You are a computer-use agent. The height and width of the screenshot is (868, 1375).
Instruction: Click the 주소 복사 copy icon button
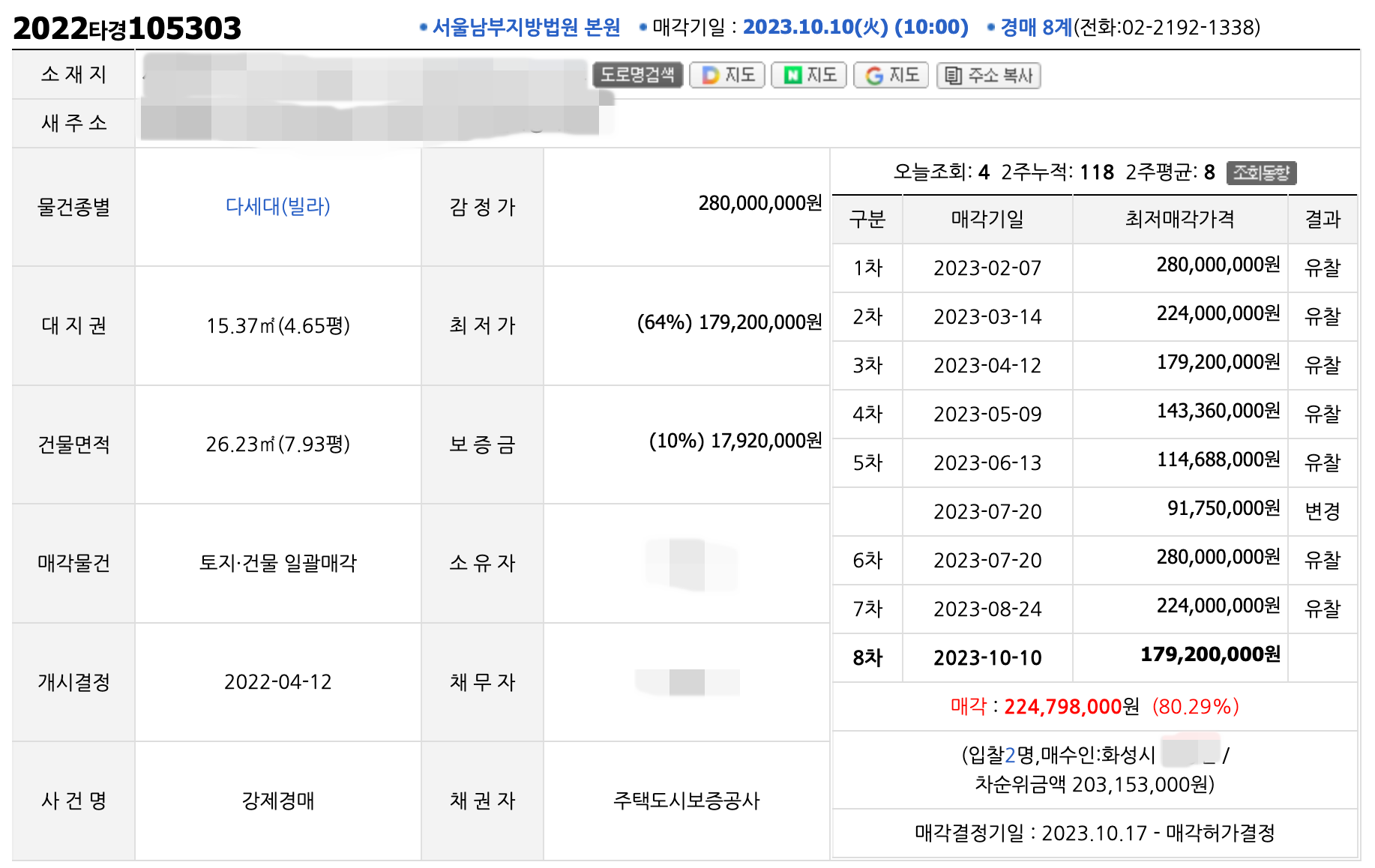tap(989, 75)
